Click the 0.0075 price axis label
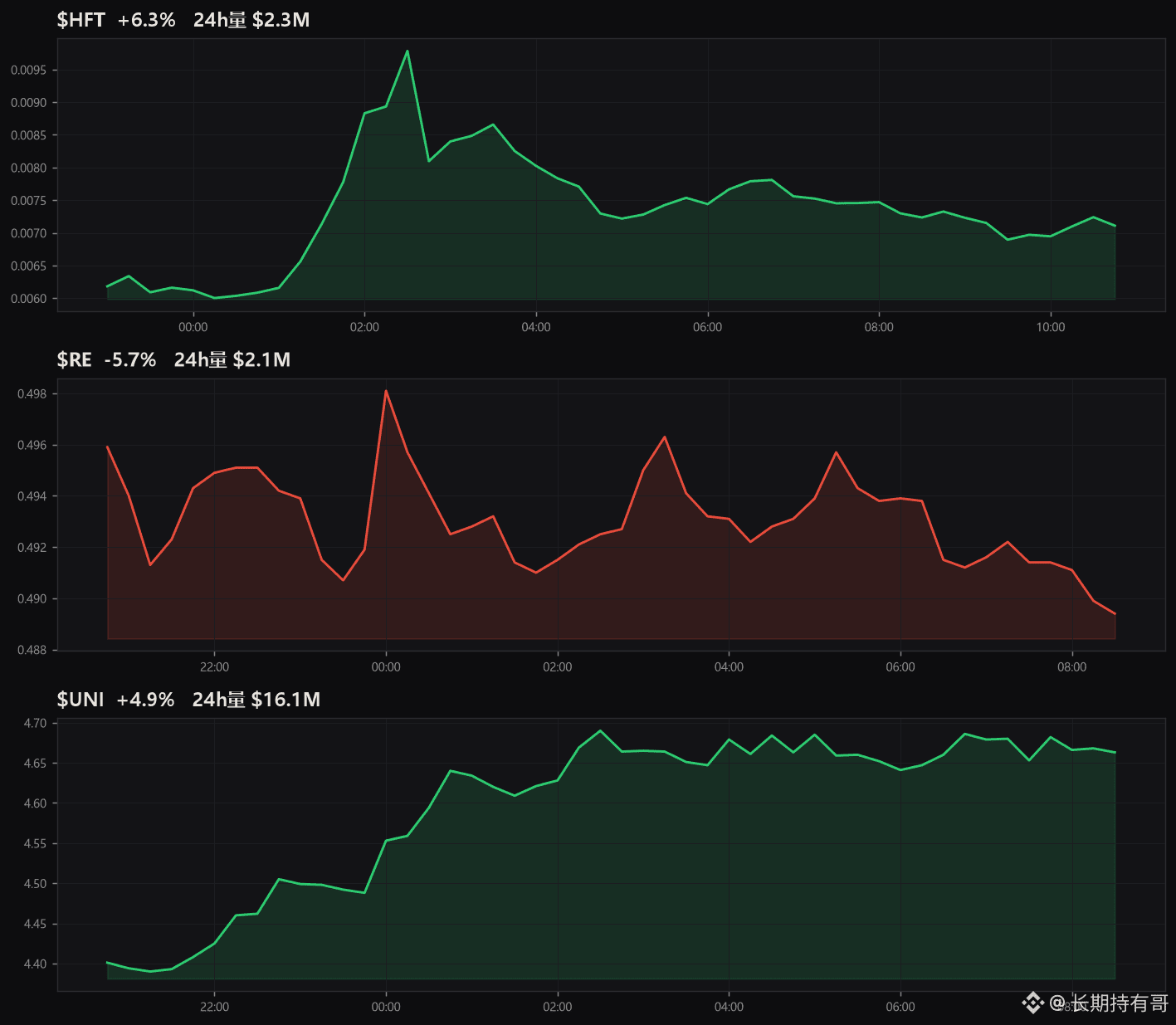 [x=28, y=201]
